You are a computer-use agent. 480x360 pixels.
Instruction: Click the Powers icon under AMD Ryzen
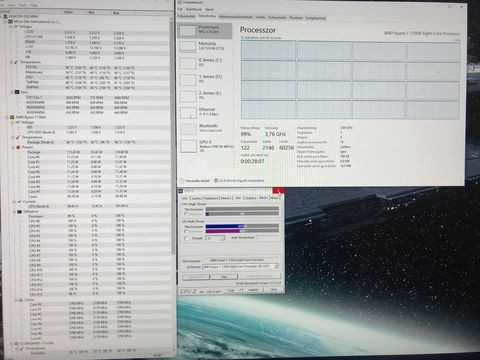[18, 147]
